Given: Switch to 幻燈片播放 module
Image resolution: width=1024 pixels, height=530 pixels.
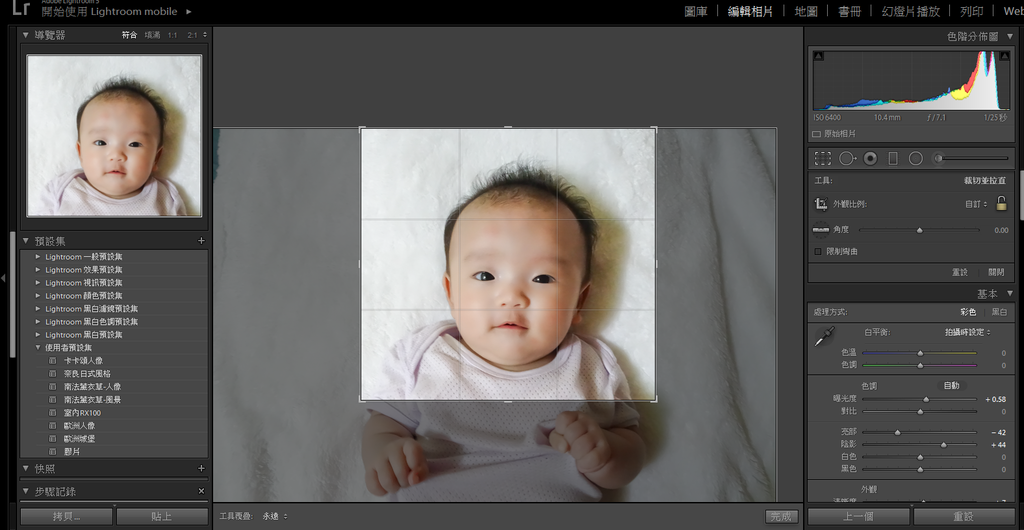Looking at the screenshot, I should pos(910,11).
